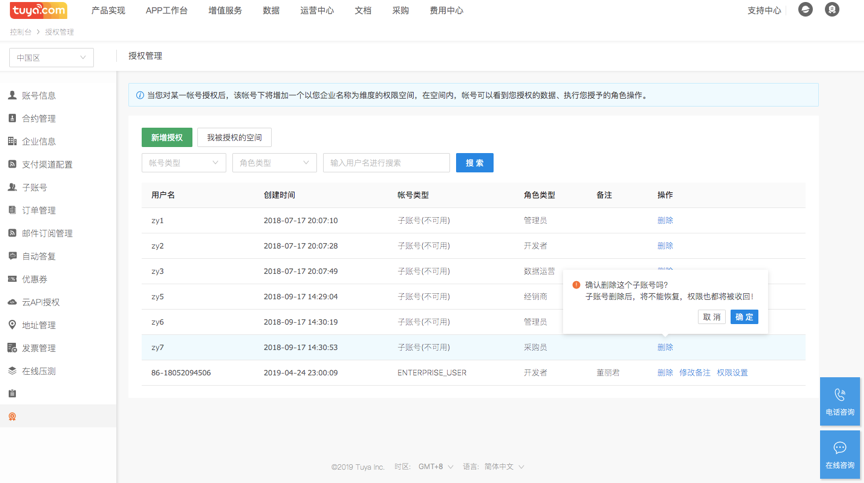
Task: Open the 文档 menu
Action: pyautogui.click(x=363, y=10)
